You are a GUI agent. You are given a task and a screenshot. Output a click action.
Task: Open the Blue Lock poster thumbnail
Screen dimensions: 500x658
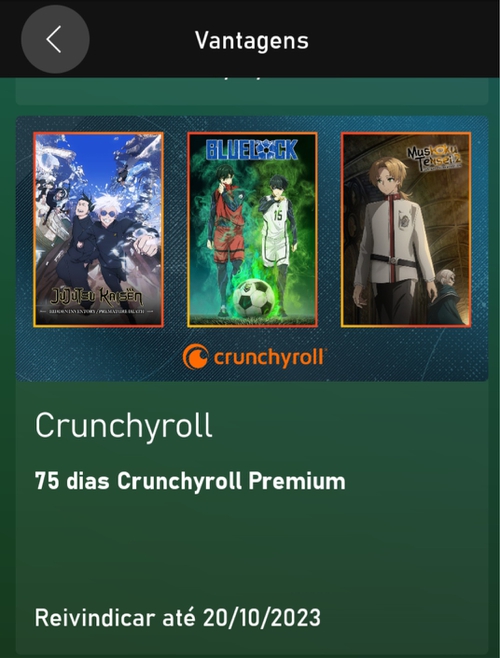tap(252, 230)
